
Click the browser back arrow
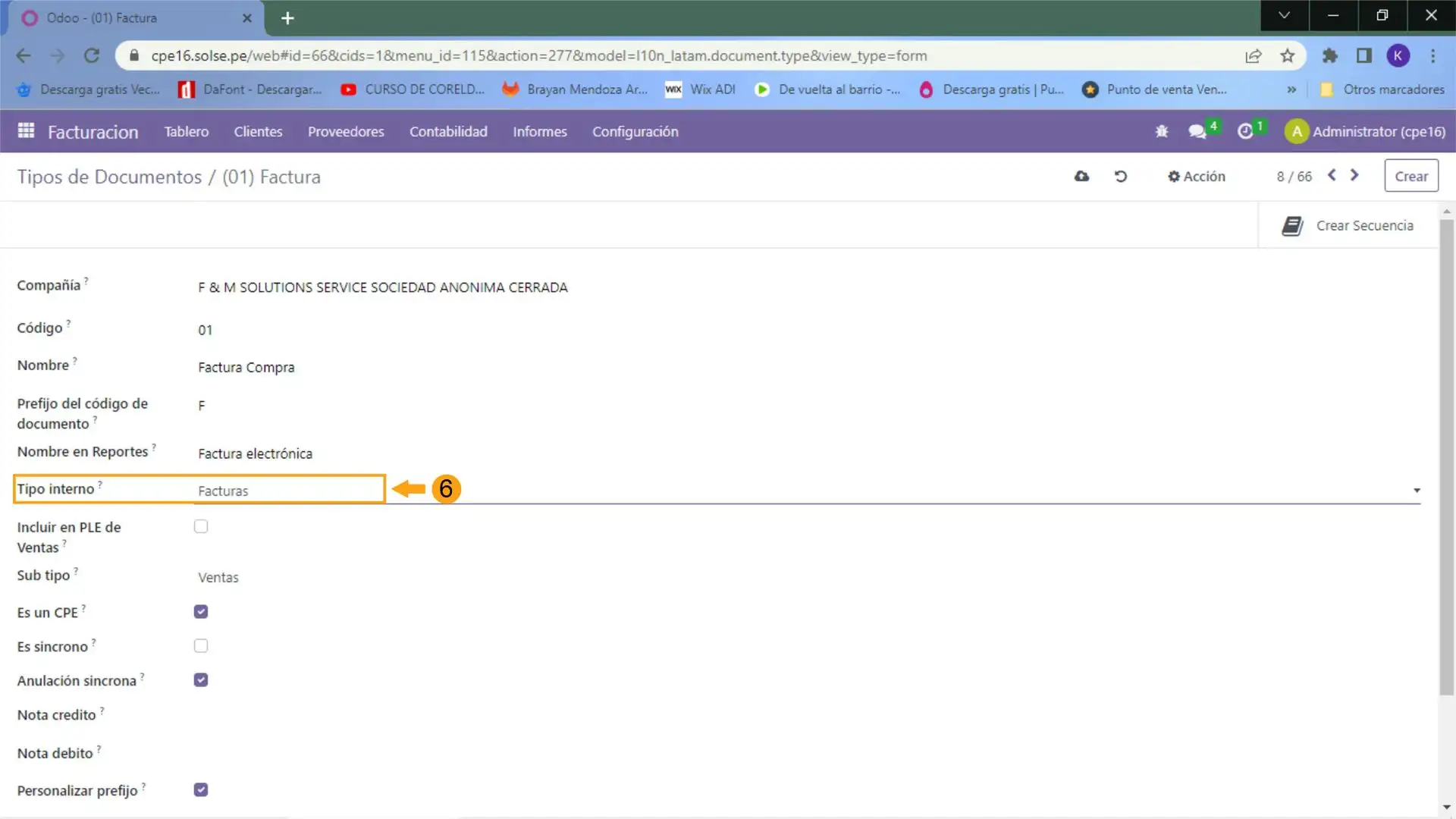point(24,55)
